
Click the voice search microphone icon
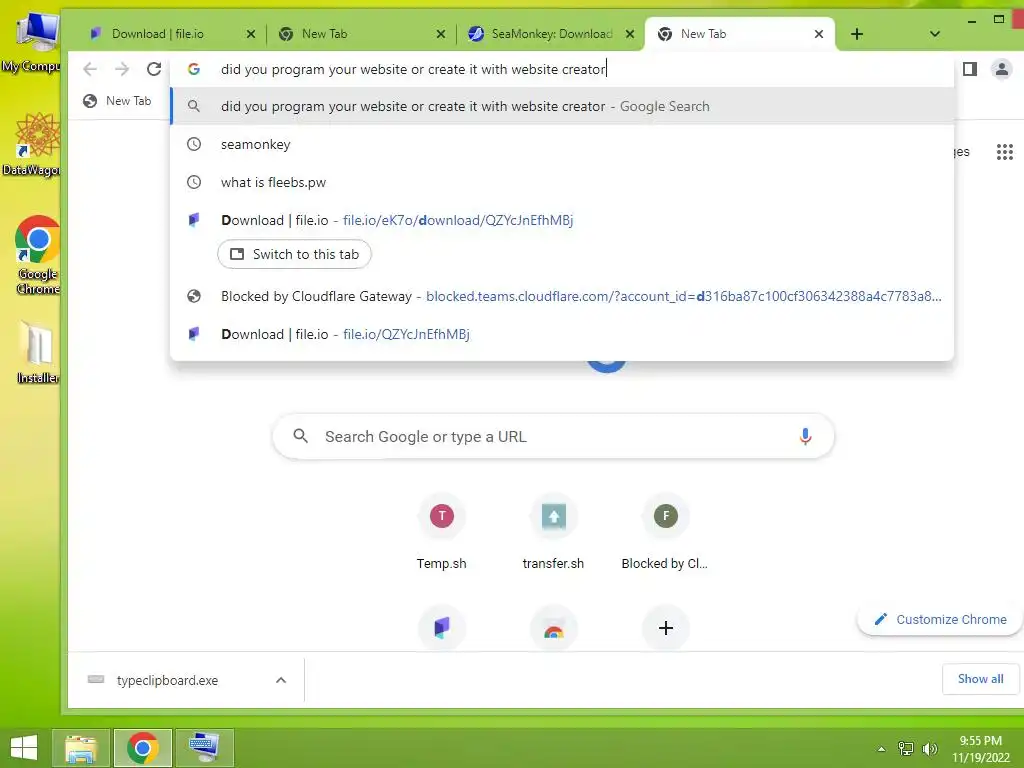pyautogui.click(x=805, y=436)
